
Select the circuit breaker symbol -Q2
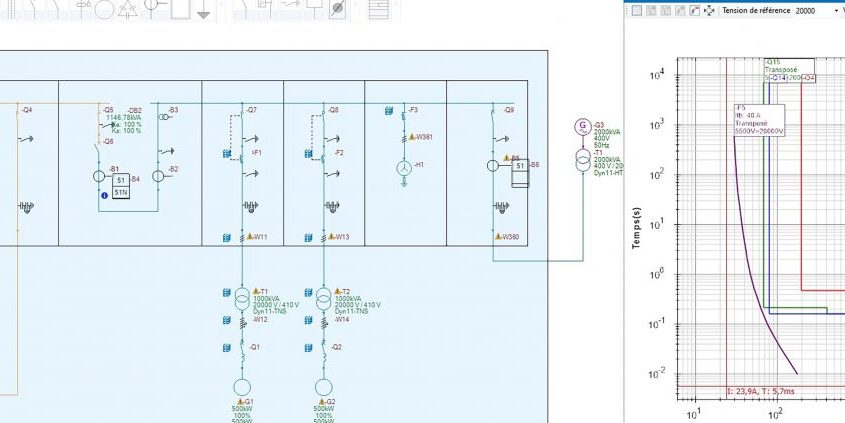coord(323,353)
